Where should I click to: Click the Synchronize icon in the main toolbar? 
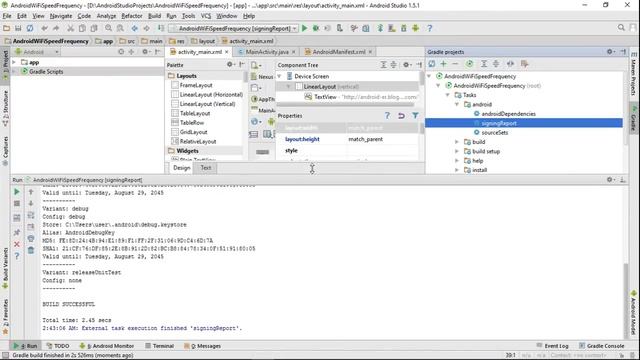coord(30,28)
